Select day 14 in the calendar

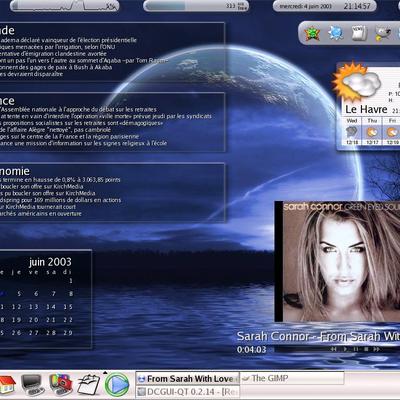[51, 307]
